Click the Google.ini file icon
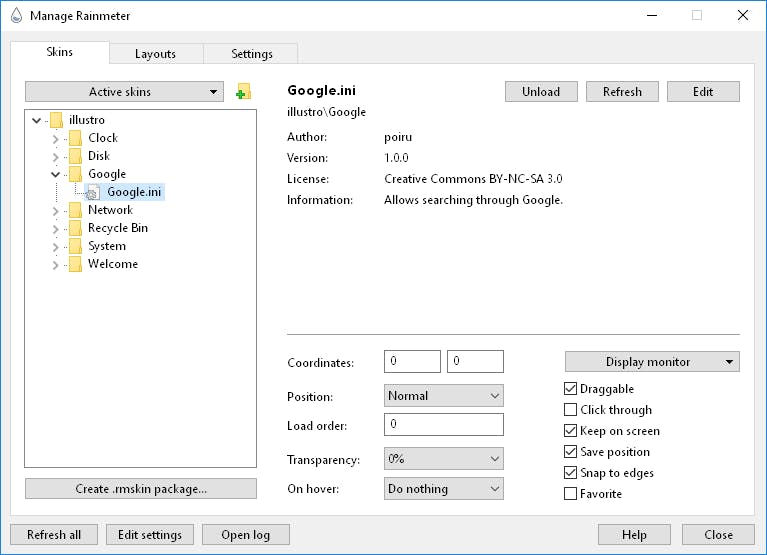767x555 pixels. [93, 192]
